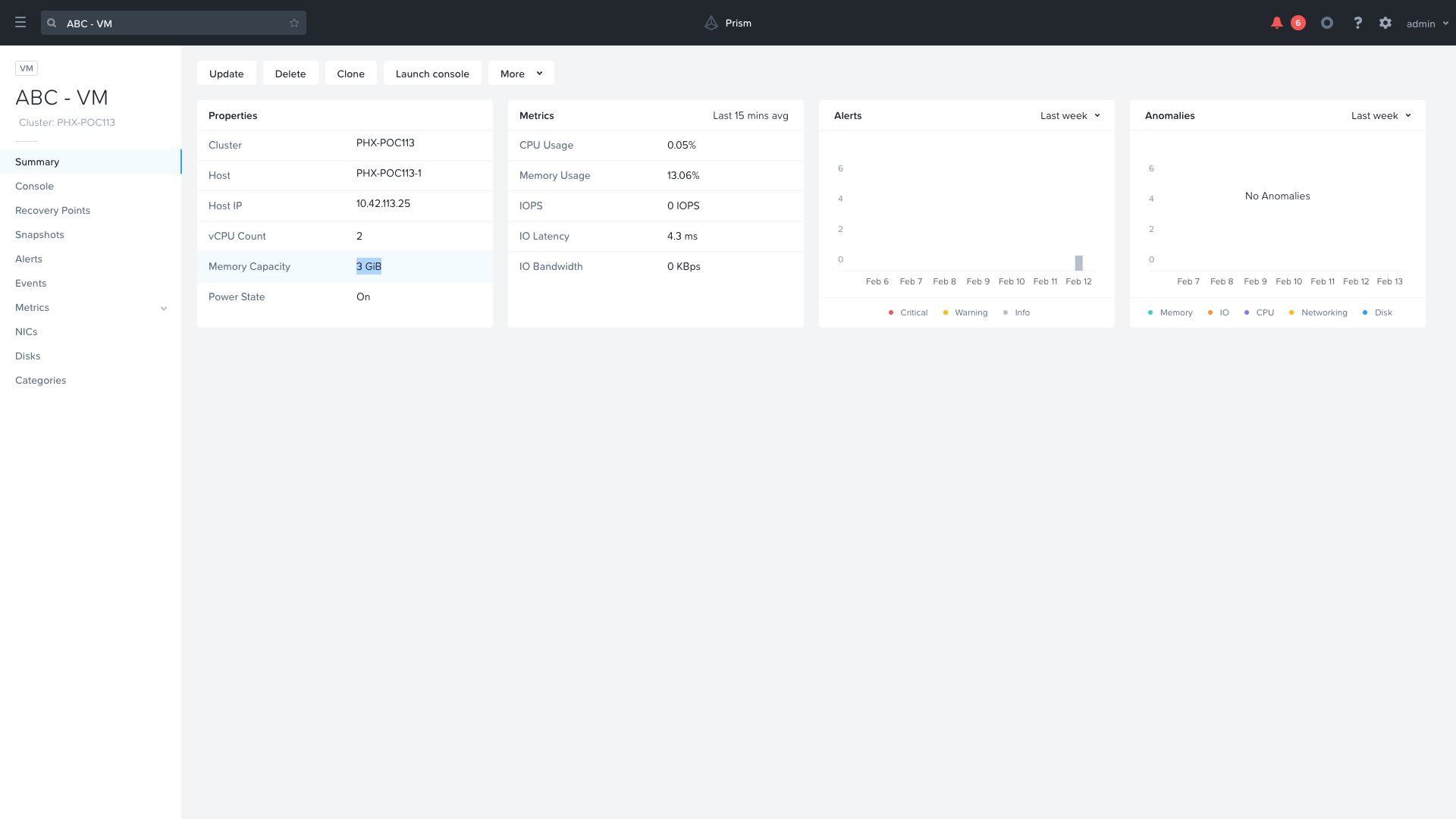
Task: Change Alerts range from Last week
Action: [x=1070, y=115]
